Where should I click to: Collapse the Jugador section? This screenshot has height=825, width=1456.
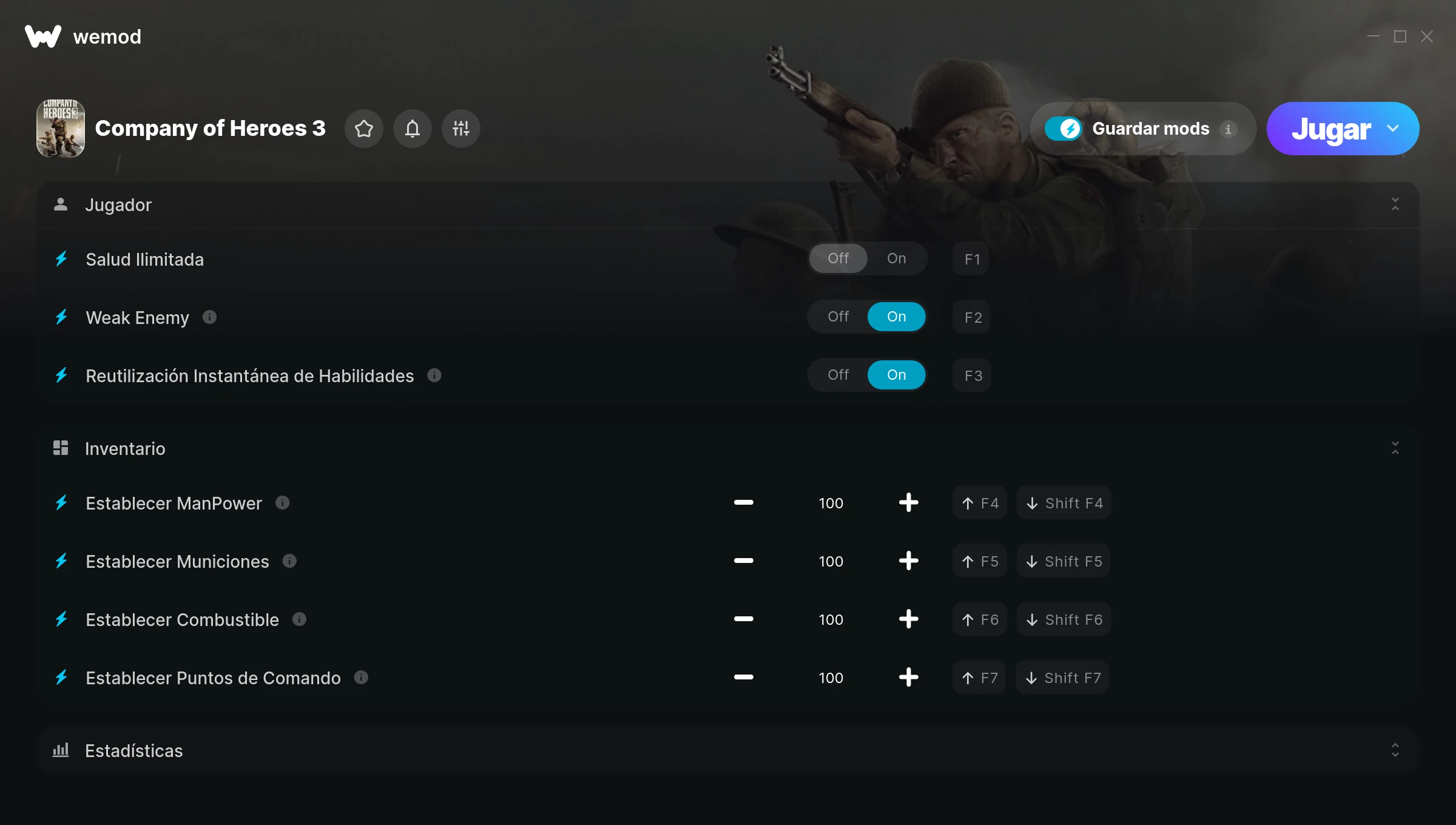[x=1395, y=204]
